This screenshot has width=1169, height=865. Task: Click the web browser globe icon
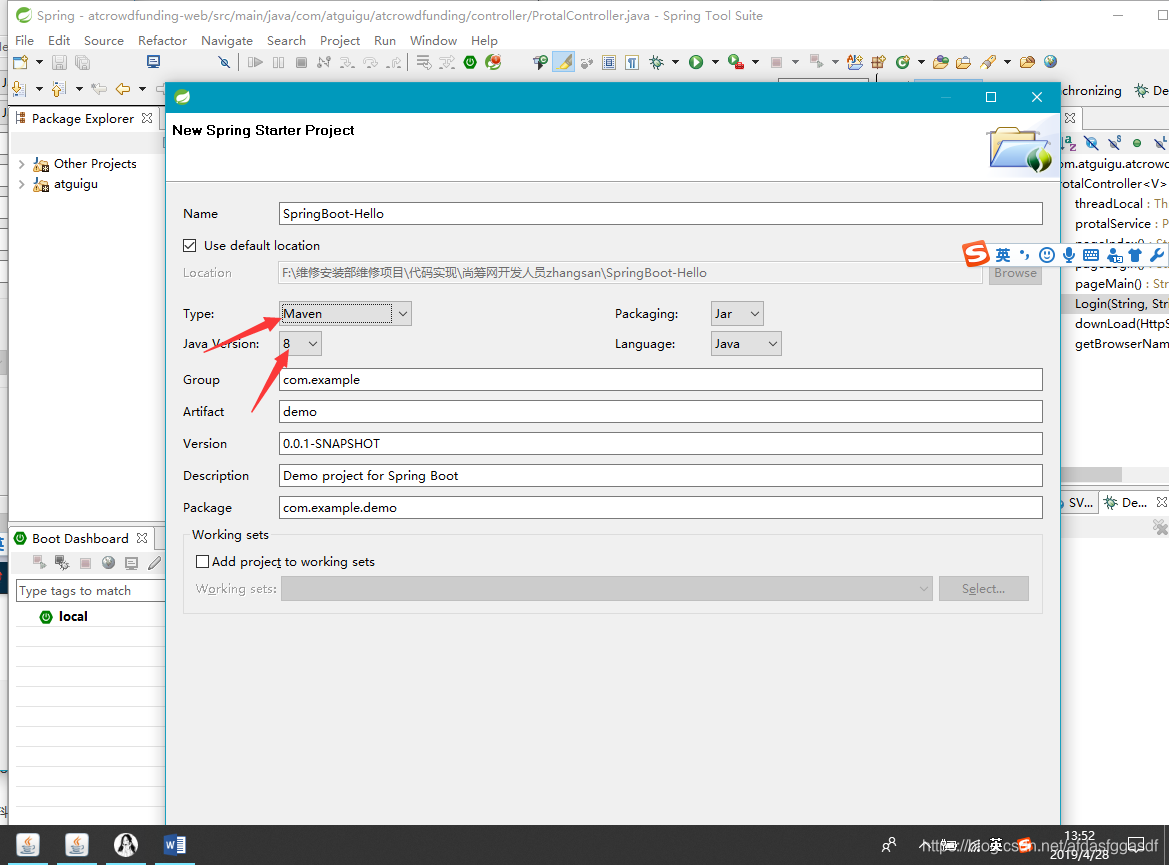tap(1050, 62)
